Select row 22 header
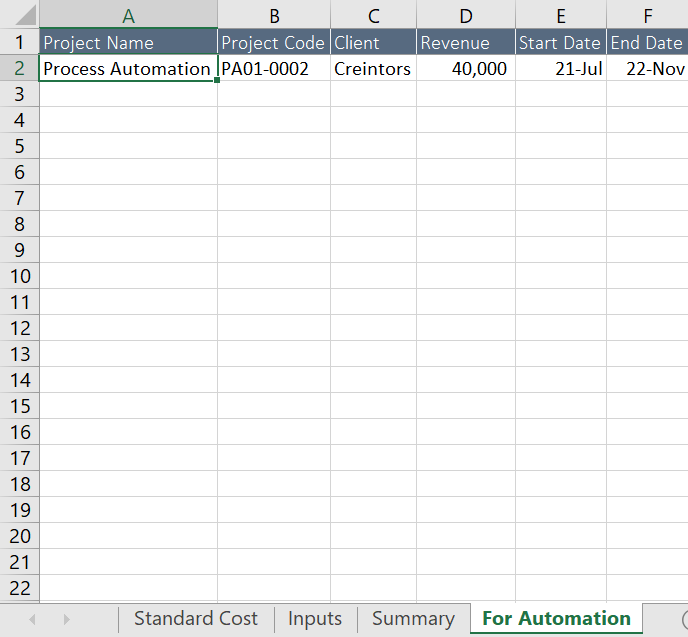Screen dimensions: 688x637 [x=19, y=588]
